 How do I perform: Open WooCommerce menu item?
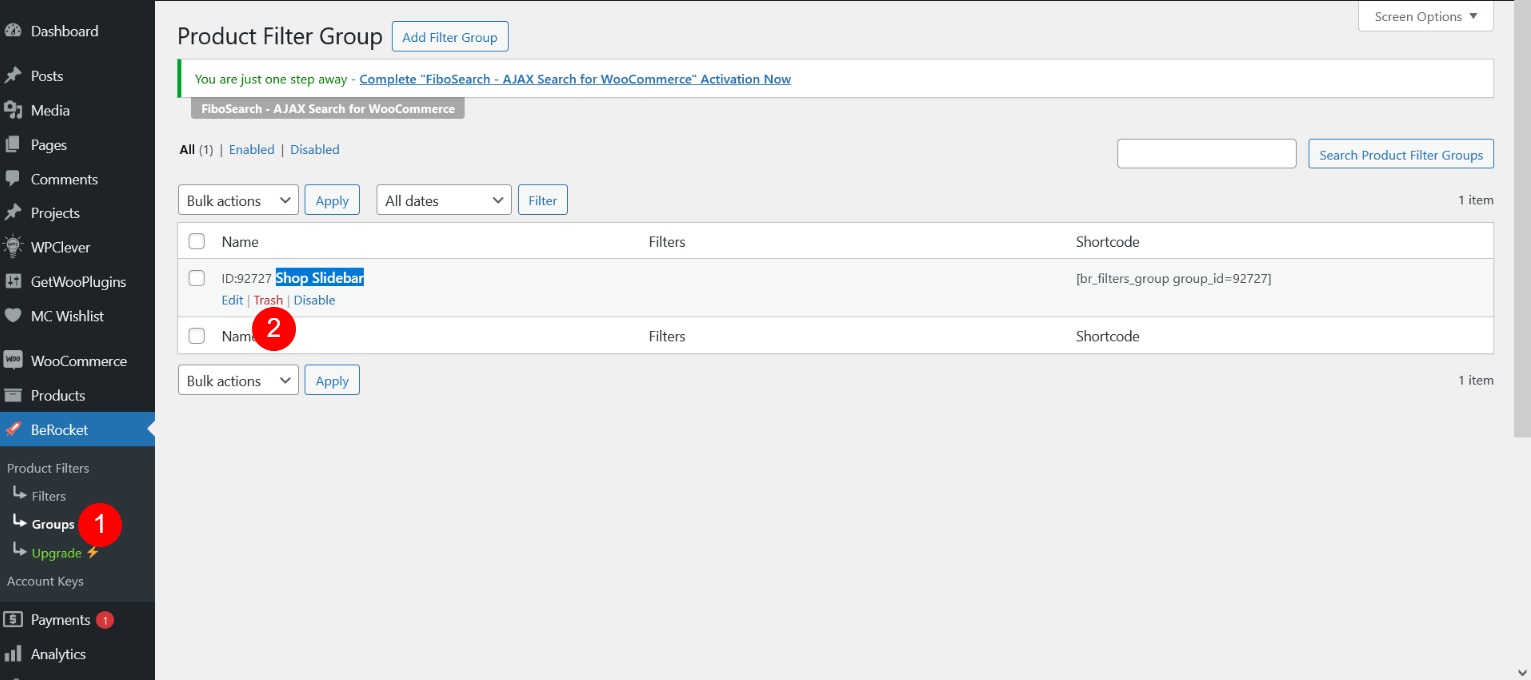pos(78,361)
